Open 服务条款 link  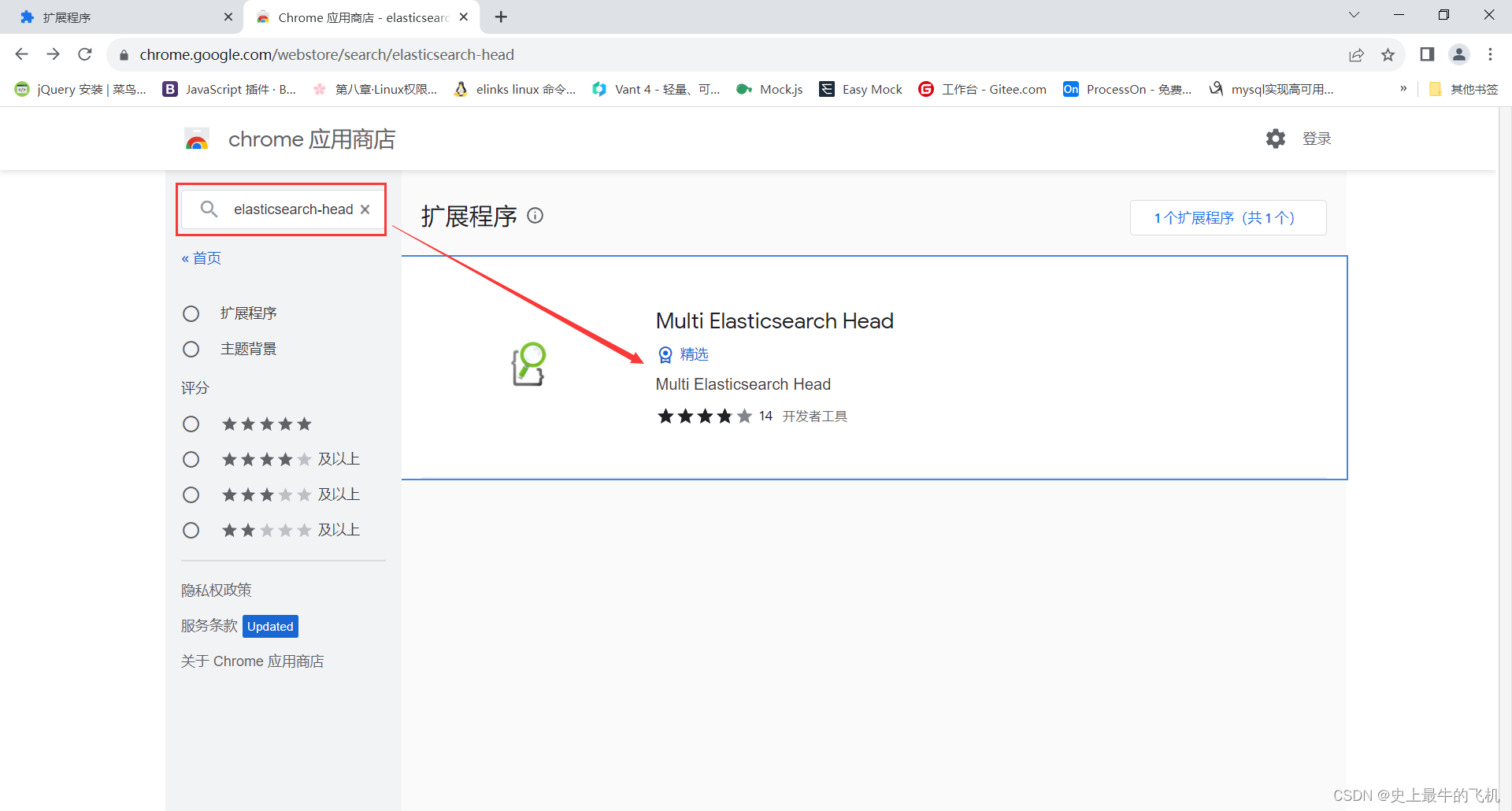click(209, 625)
